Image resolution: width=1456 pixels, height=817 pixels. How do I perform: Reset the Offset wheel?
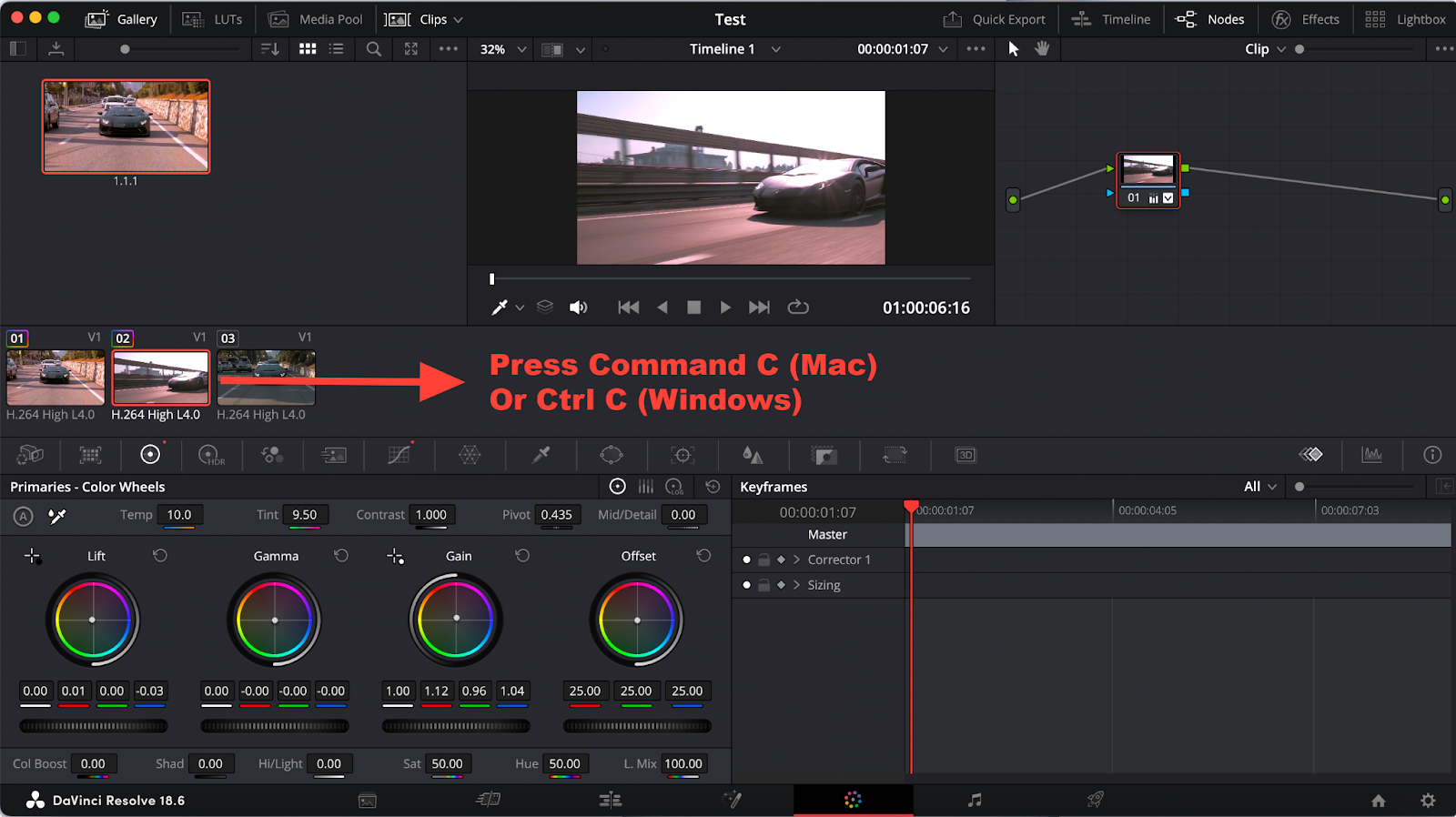coord(703,555)
